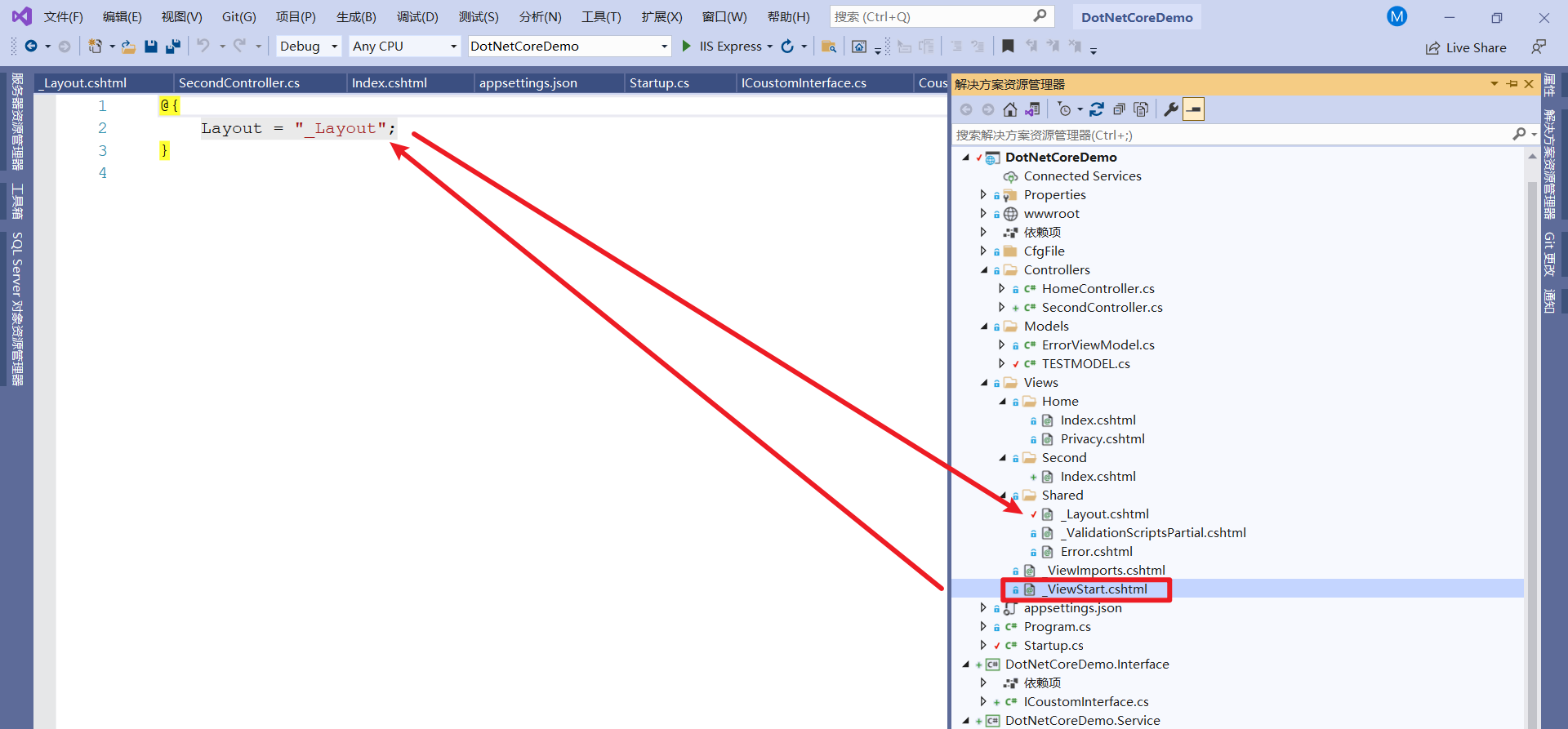The image size is (1568, 729).
Task: Open the Git 更改 side tab
Action: tap(1548, 254)
